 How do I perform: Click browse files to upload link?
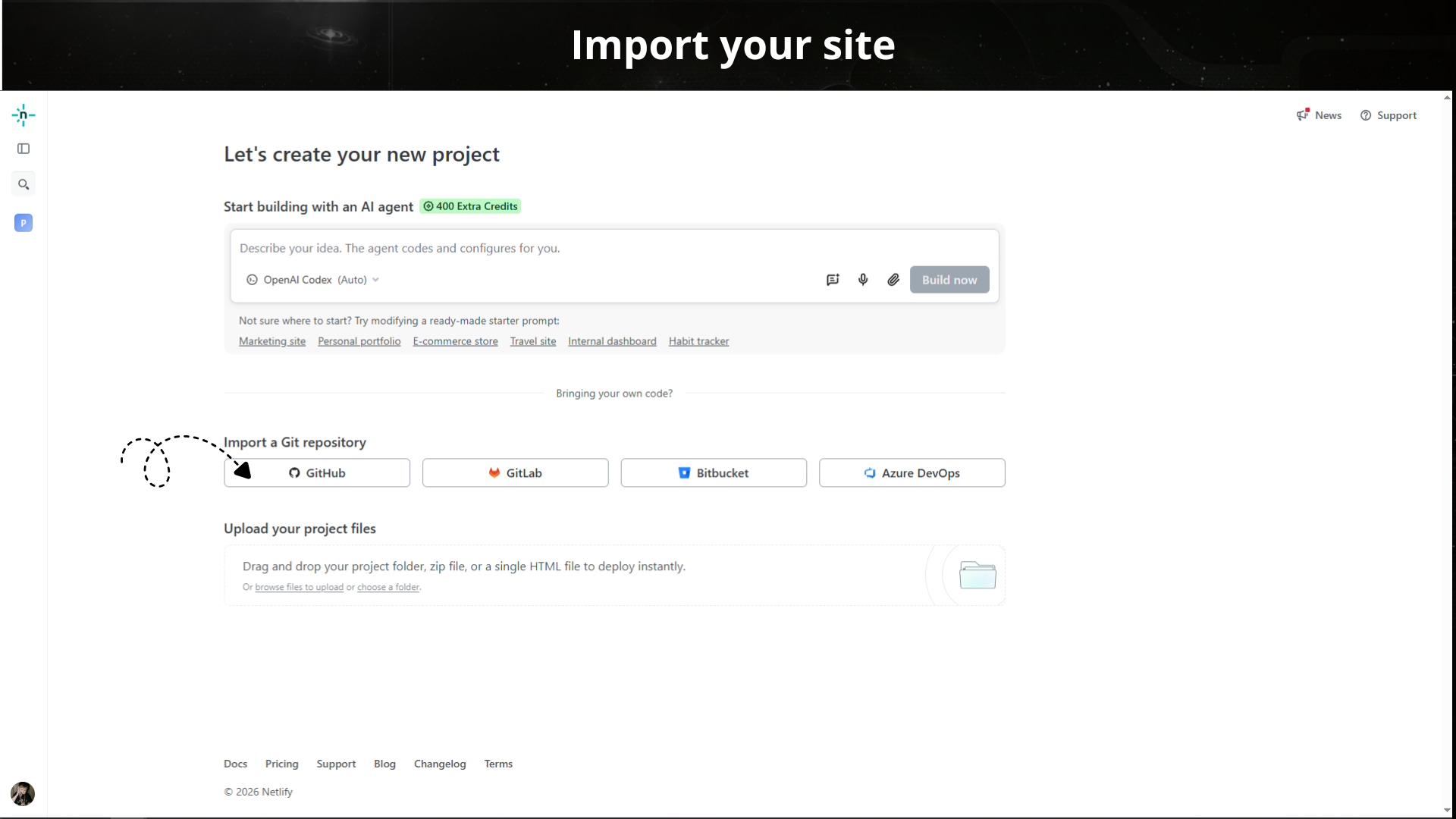tap(300, 587)
